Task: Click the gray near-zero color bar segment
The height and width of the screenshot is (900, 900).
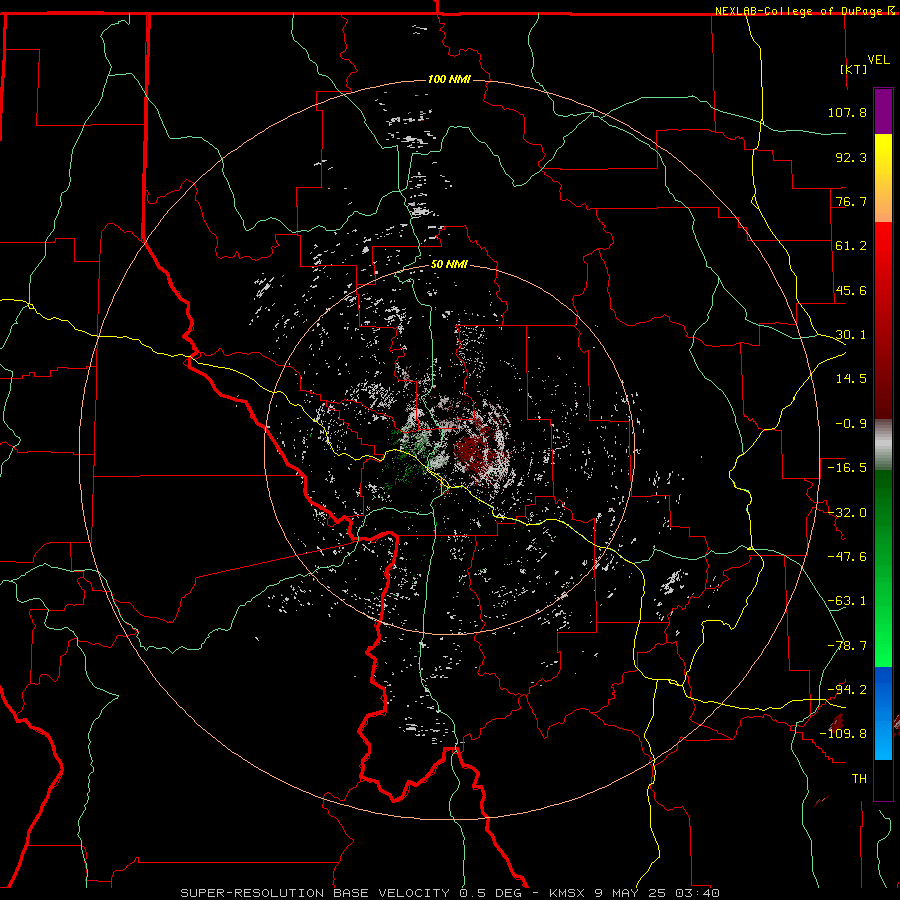Action: point(883,445)
